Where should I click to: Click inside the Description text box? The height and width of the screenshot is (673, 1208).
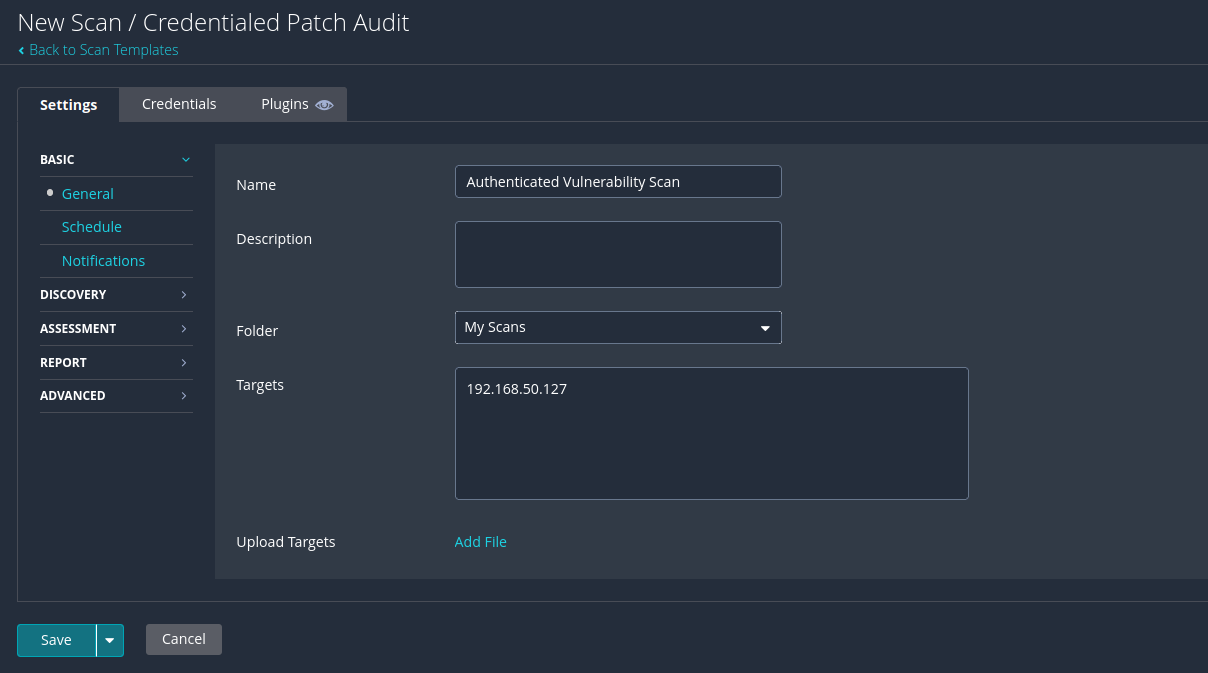coord(617,254)
